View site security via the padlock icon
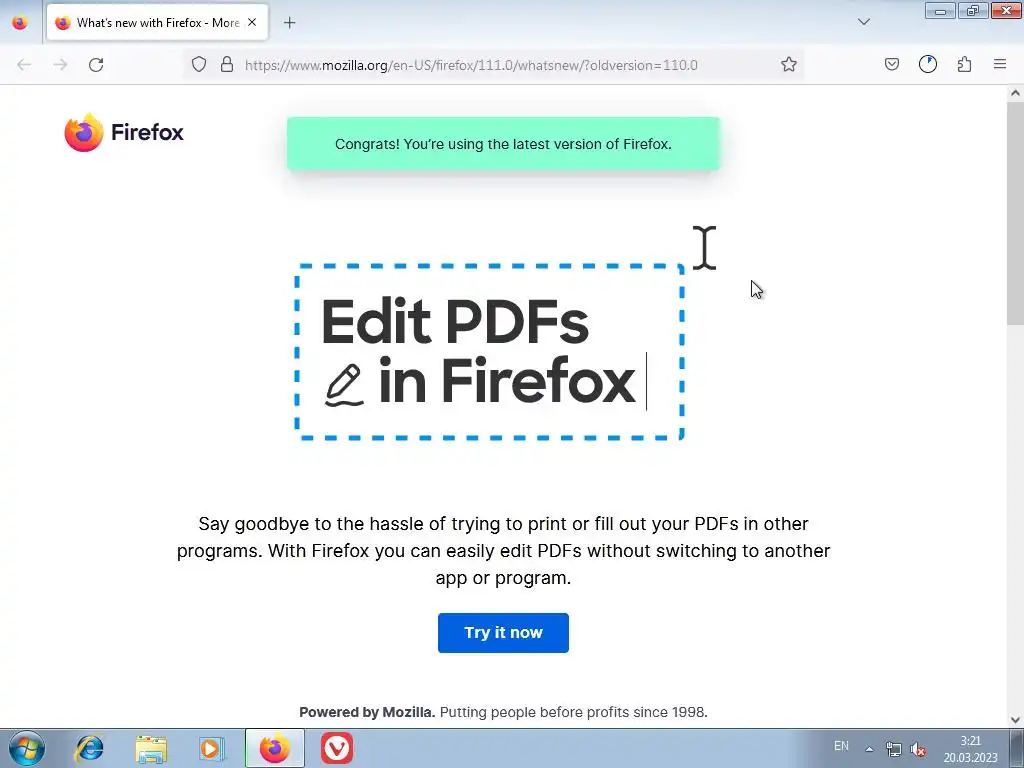Screen dimensions: 1024x768 click(227, 64)
